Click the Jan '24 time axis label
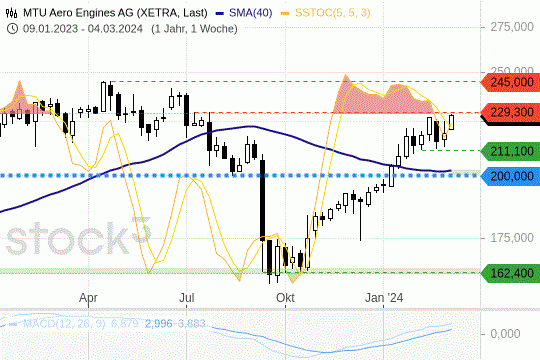The image size is (540, 360). [x=384, y=297]
